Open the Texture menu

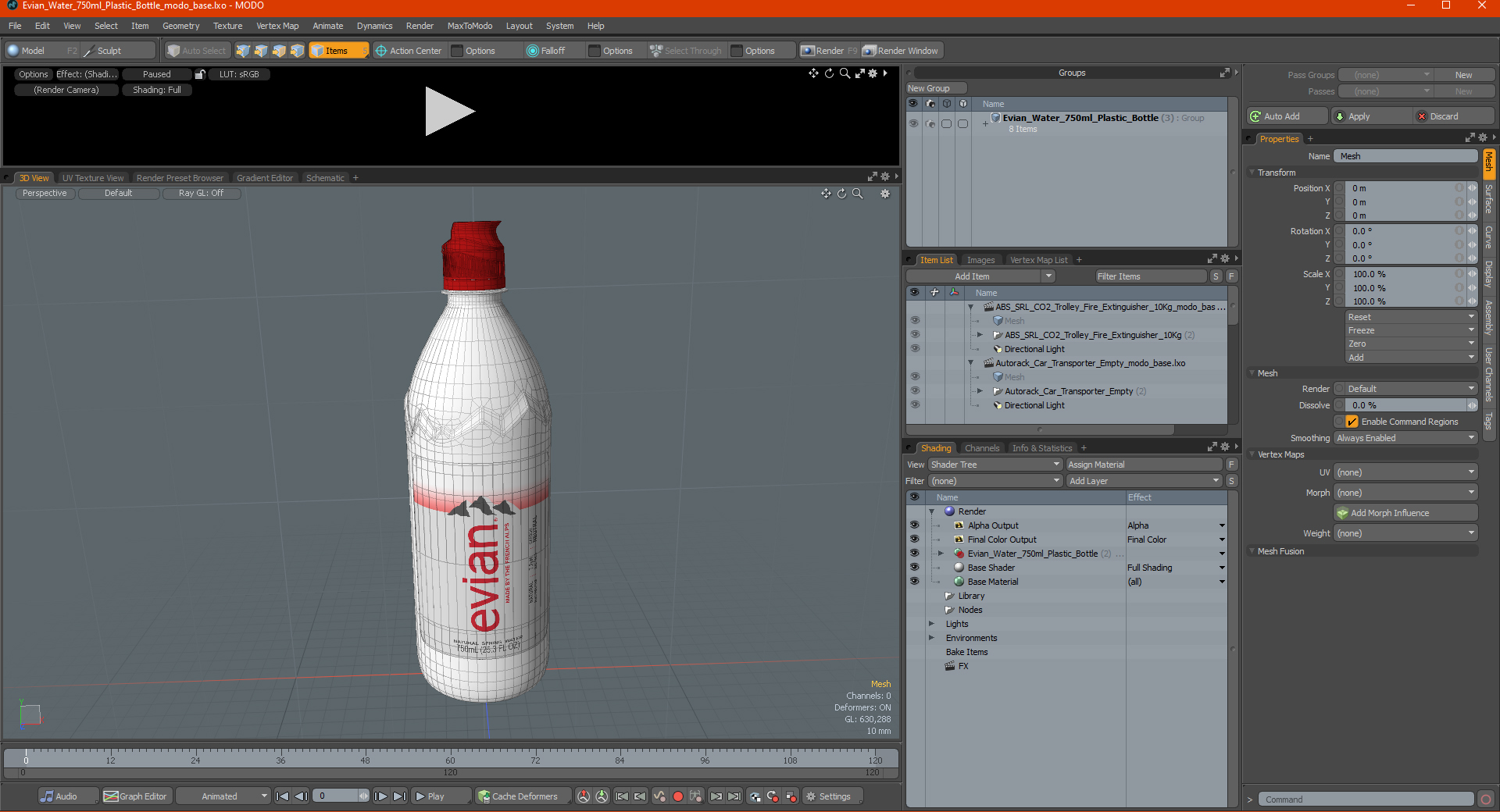point(227,26)
